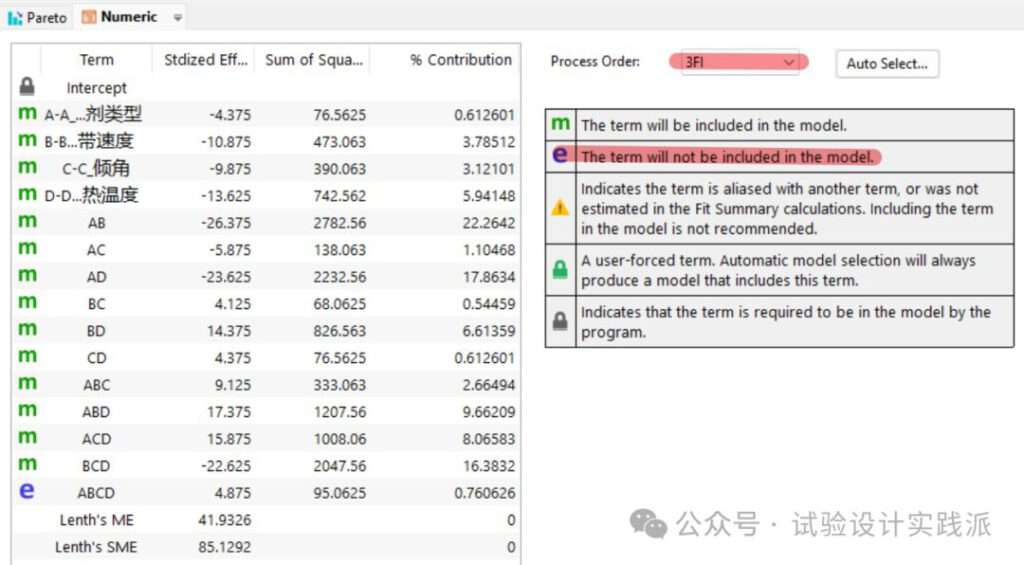Click the error 'e' icon beside ABCD

[27, 491]
